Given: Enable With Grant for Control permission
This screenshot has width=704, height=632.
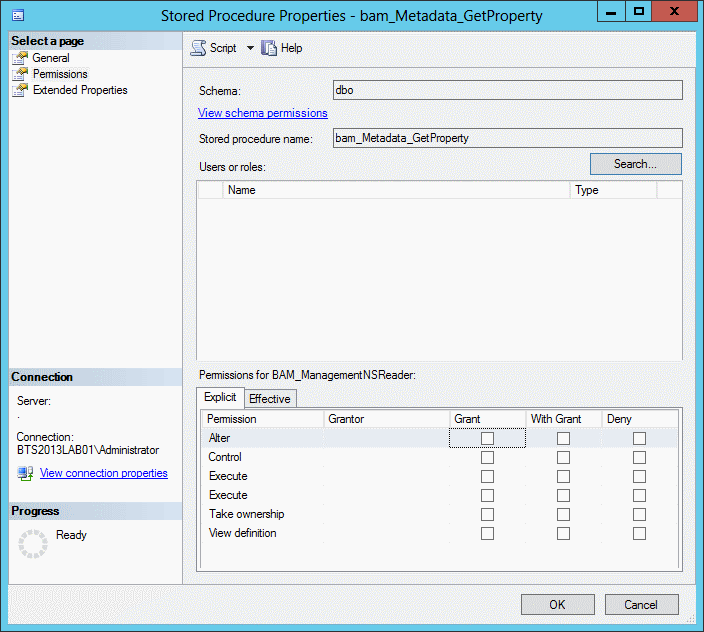Looking at the screenshot, I should pos(563,457).
